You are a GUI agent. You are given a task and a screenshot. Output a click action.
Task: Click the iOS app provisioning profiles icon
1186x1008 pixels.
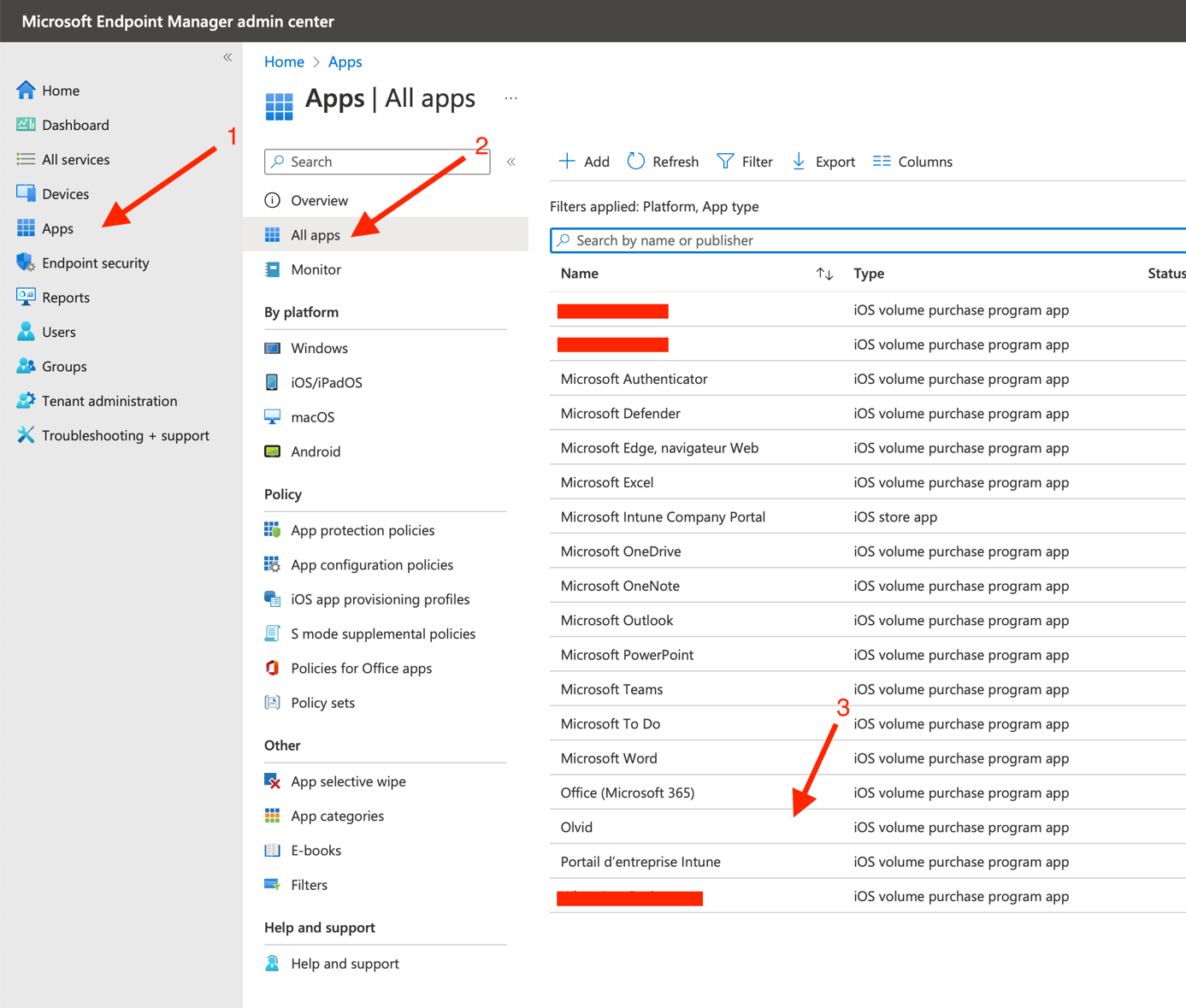click(273, 598)
